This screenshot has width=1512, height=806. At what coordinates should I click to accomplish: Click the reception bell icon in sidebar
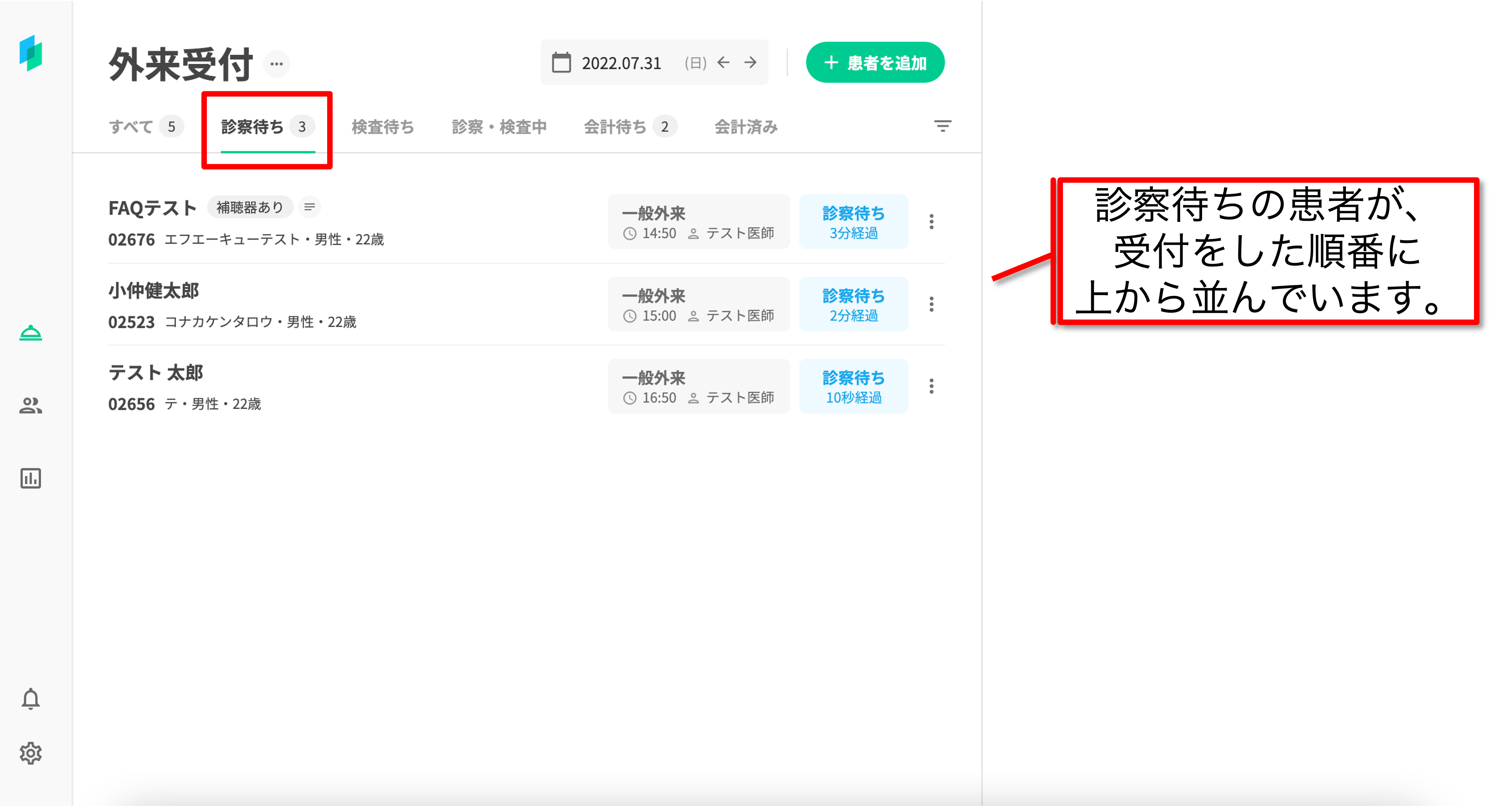pyautogui.click(x=31, y=333)
